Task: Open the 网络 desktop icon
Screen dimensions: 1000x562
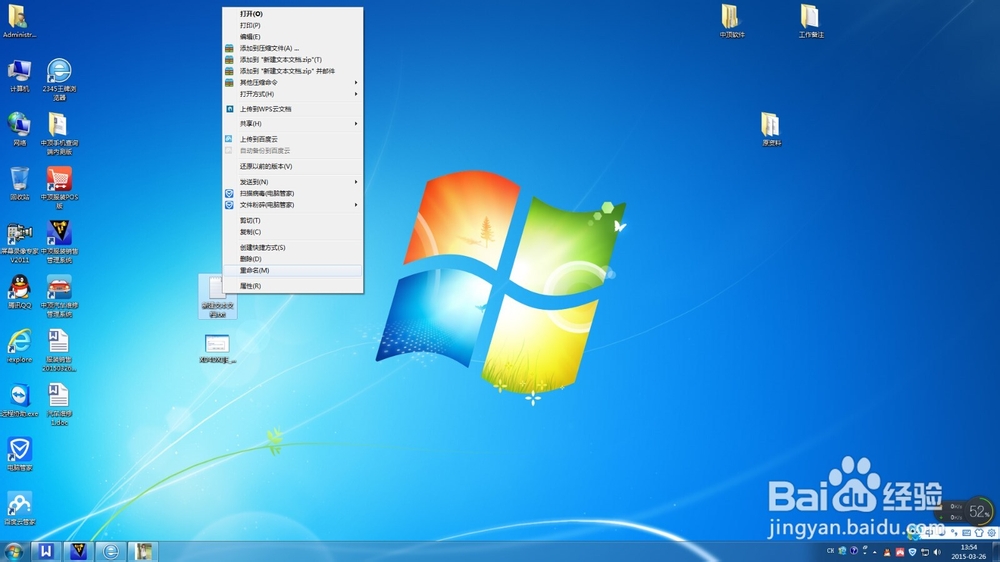Action: pos(19,129)
